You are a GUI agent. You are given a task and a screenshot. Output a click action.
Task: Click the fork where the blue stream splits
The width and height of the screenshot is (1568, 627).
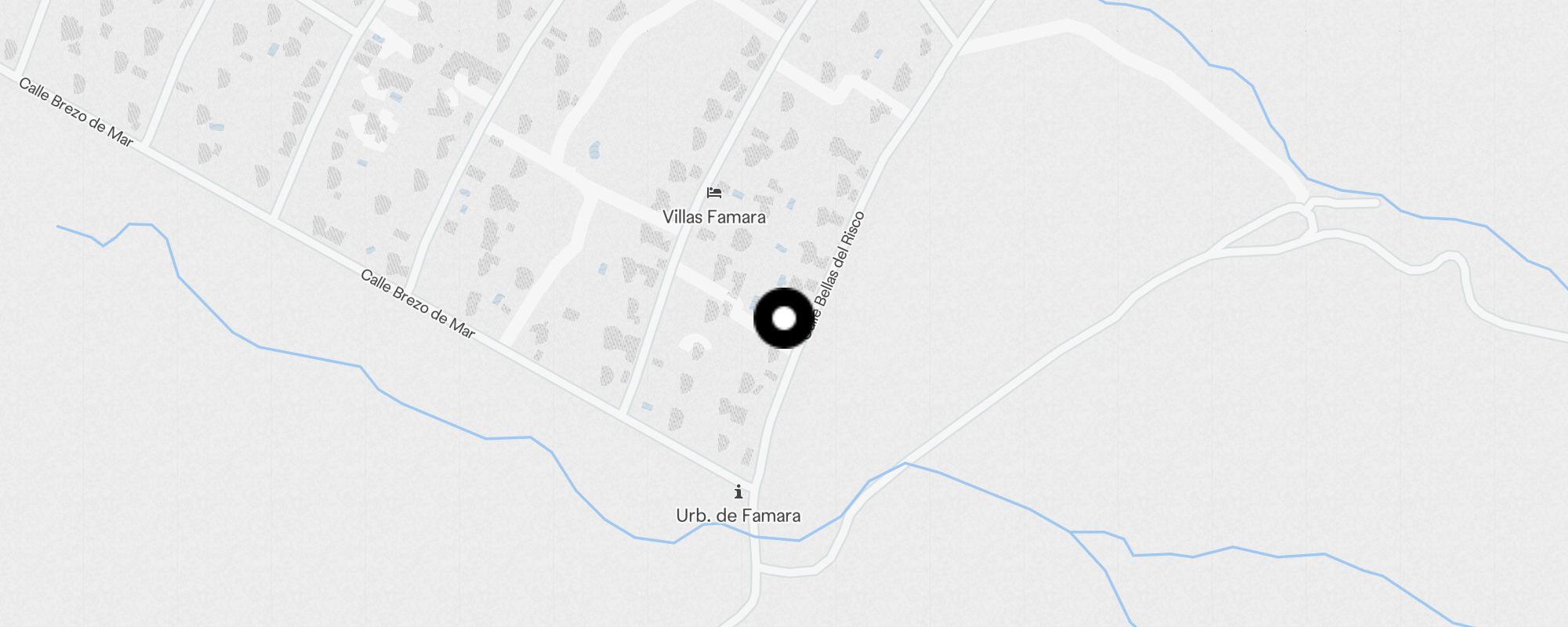(x=1071, y=532)
